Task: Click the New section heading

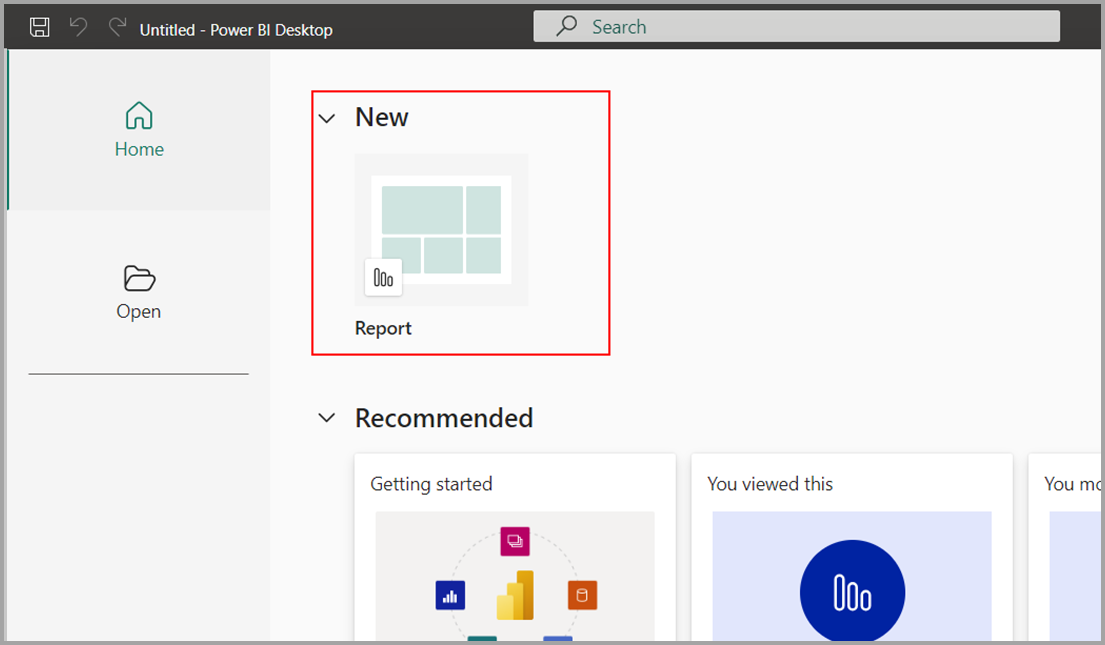Action: pyautogui.click(x=381, y=117)
